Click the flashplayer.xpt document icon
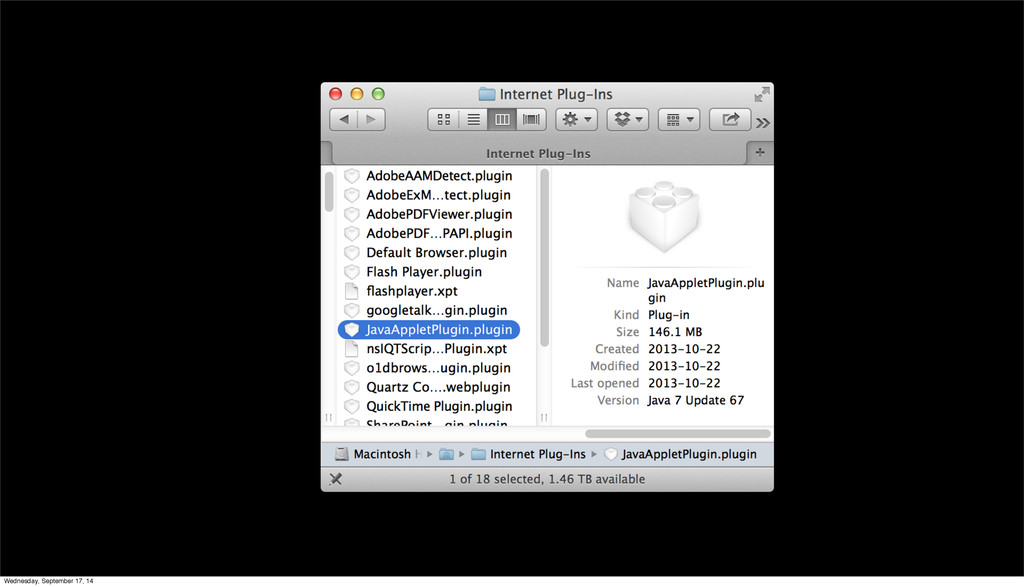This screenshot has width=1024, height=587. click(352, 291)
